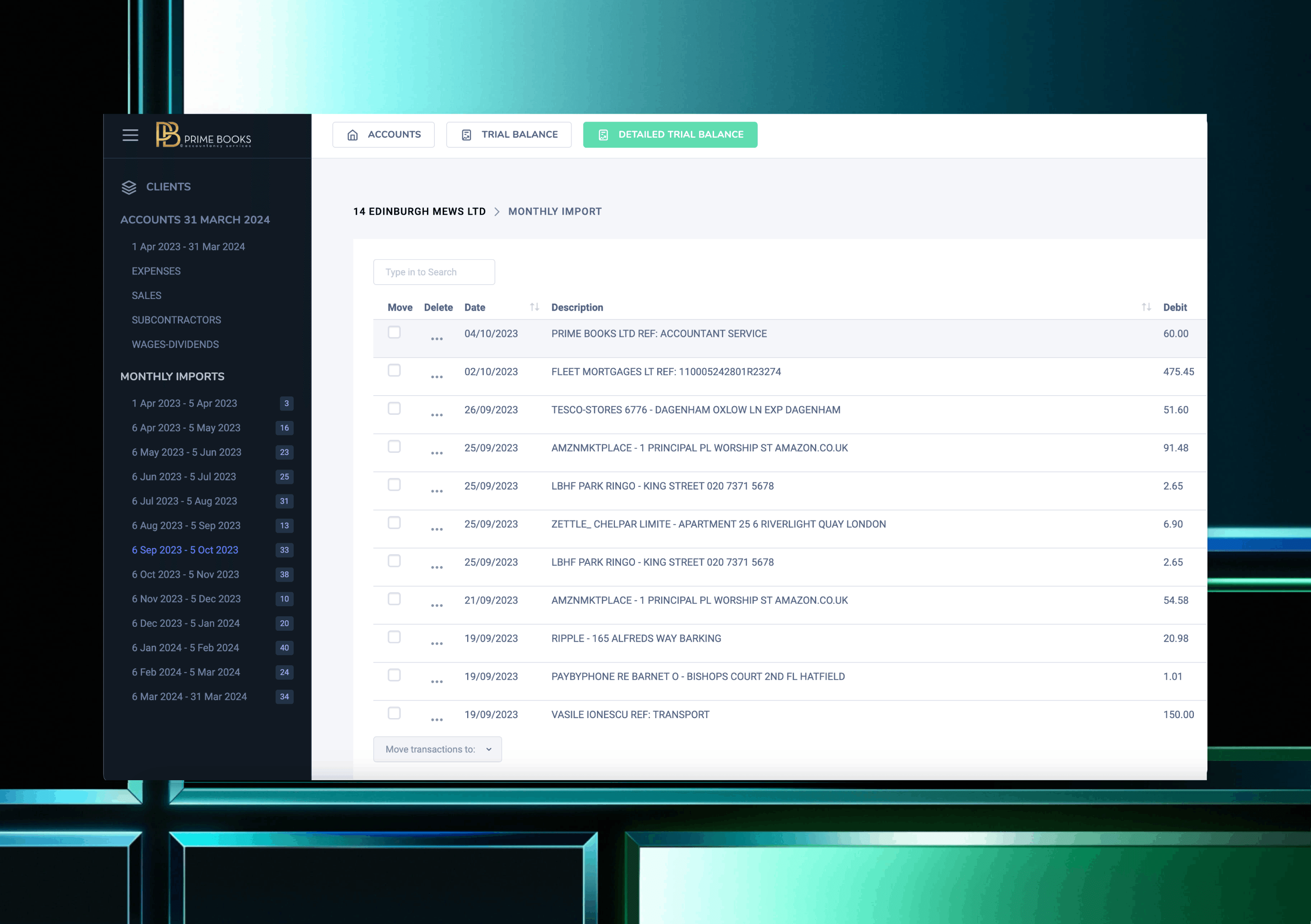
Task: Open the hamburger menu icon
Action: coord(130,135)
